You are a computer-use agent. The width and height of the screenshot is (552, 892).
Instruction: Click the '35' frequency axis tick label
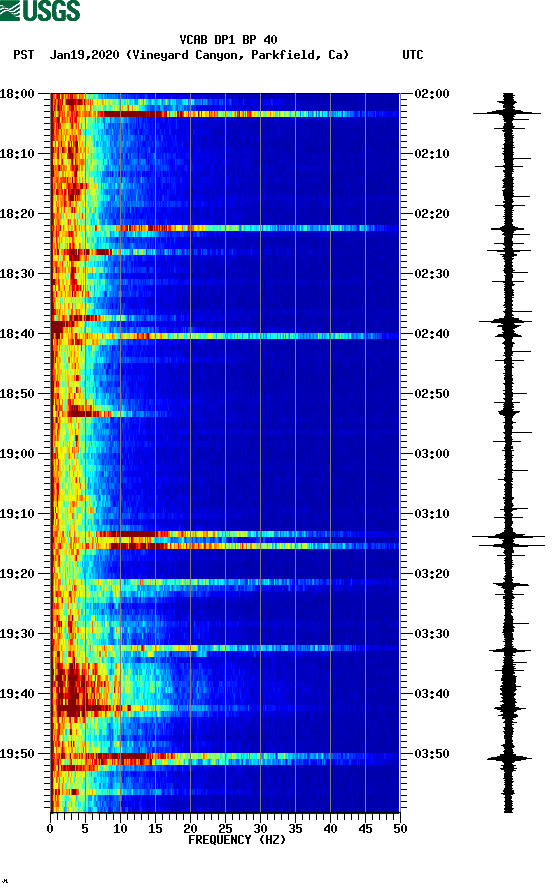(x=295, y=829)
